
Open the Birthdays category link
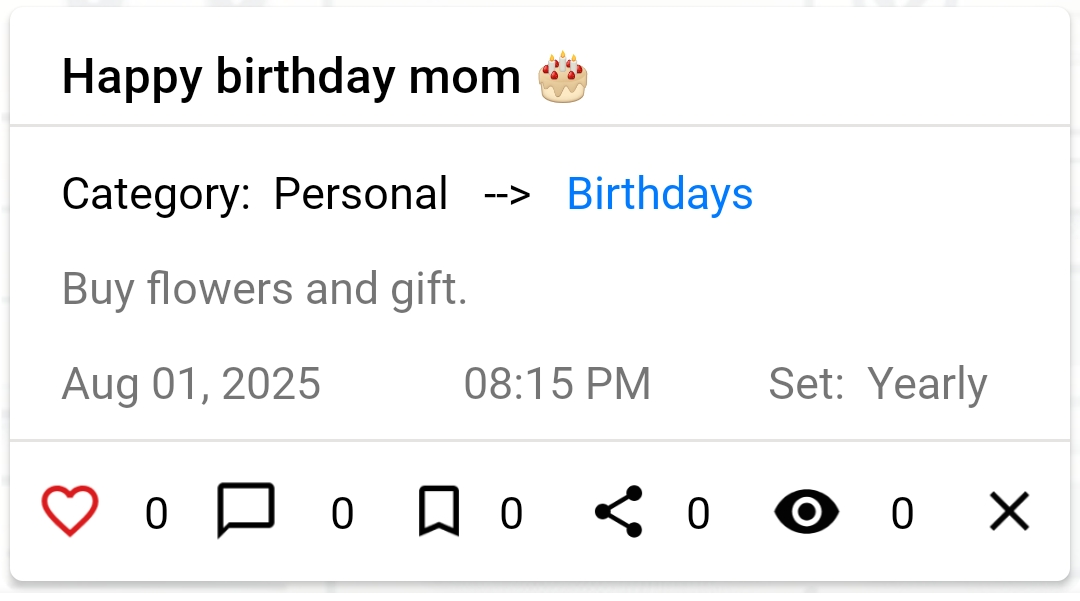click(x=659, y=194)
